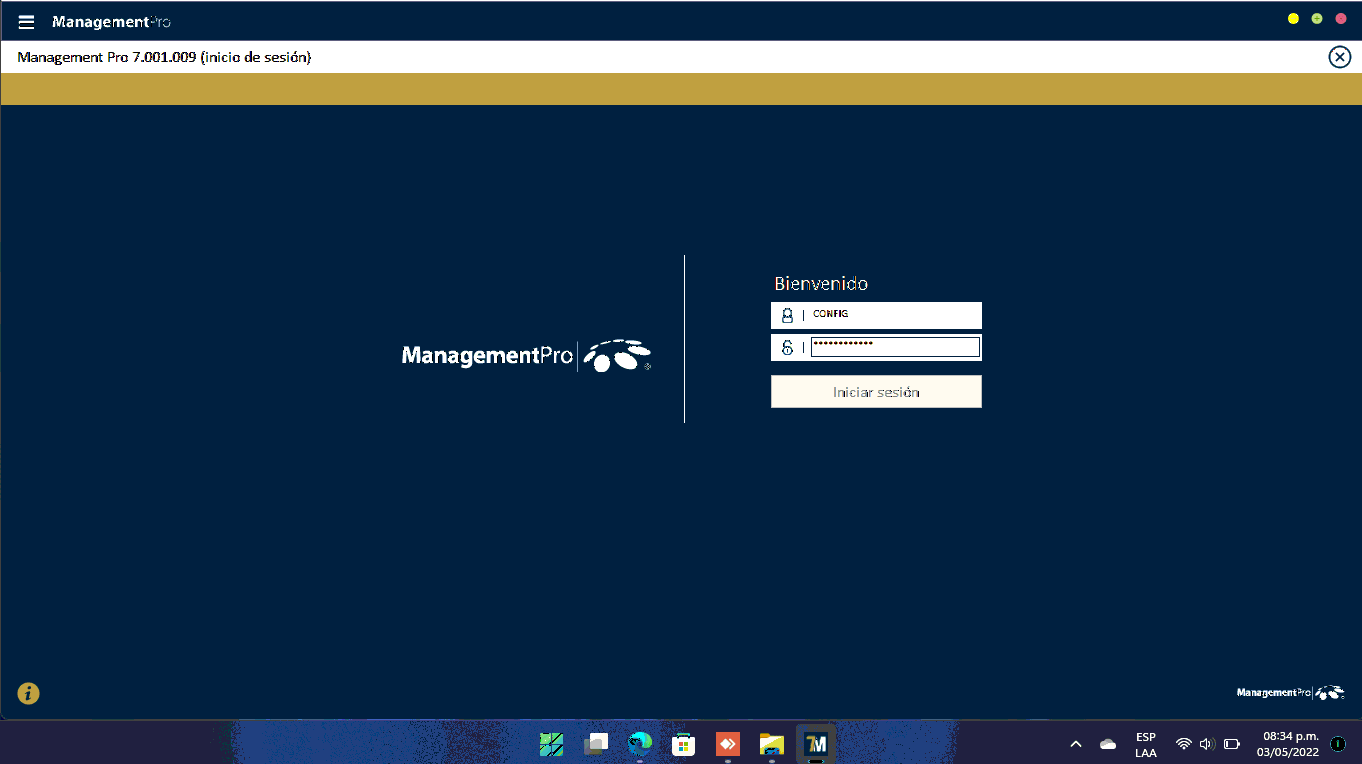Expand hidden system tray icons chevron
The height and width of the screenshot is (764, 1362).
(1076, 744)
